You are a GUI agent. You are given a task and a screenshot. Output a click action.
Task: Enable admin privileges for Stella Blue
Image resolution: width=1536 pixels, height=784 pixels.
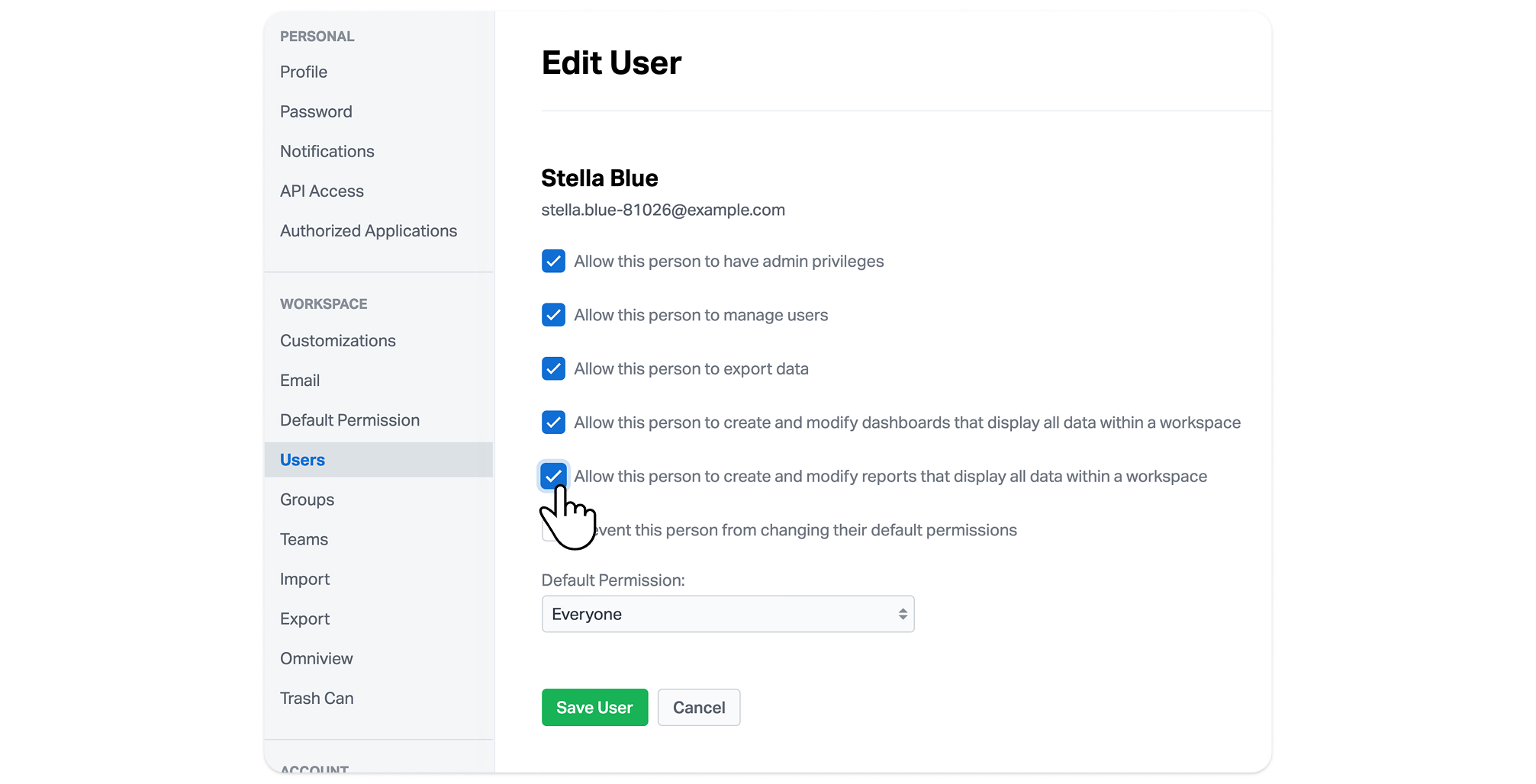(x=552, y=261)
